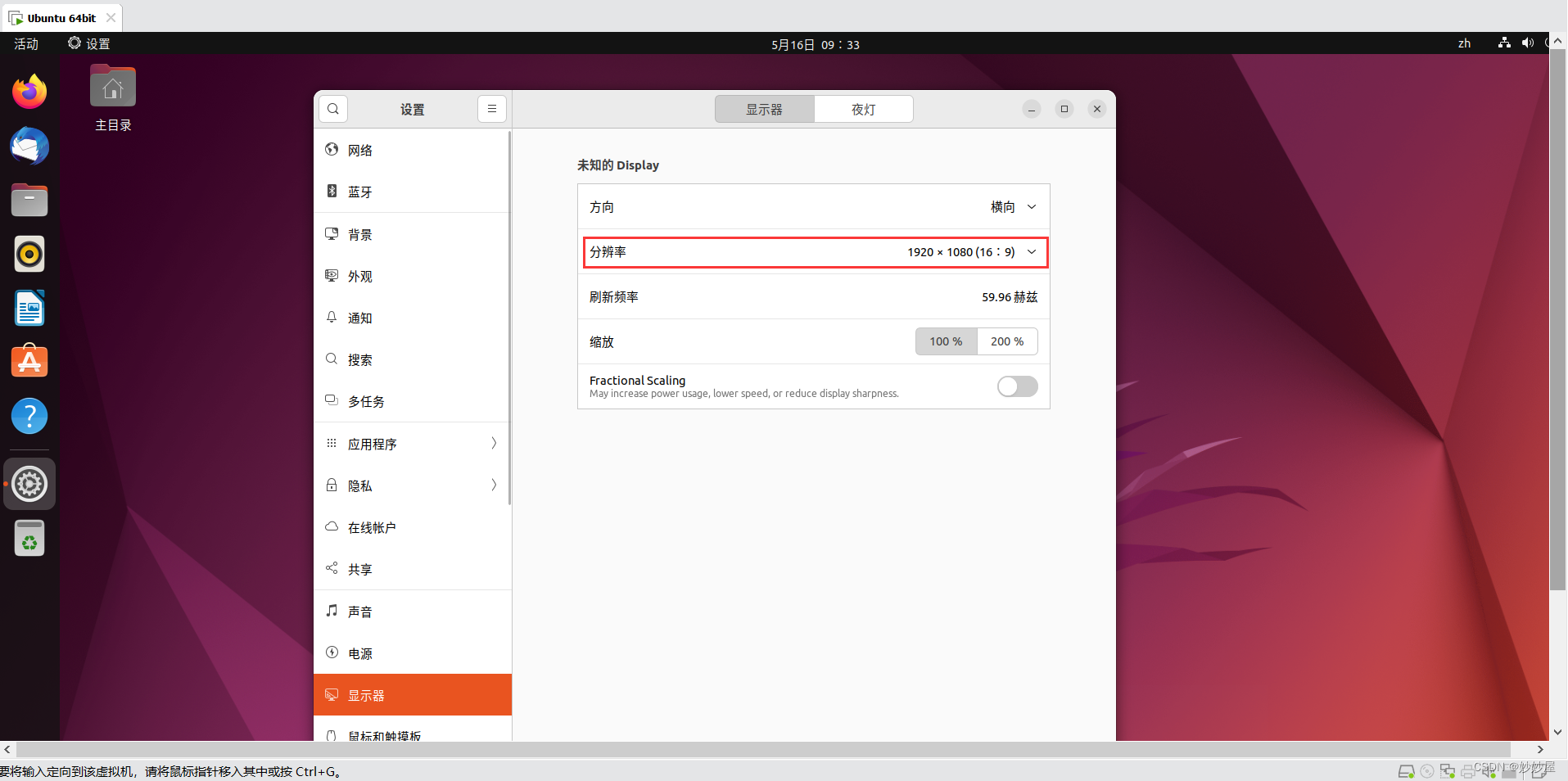This screenshot has height=781, width=1568.
Task: Open 电源 settings panel
Action: pos(412,653)
